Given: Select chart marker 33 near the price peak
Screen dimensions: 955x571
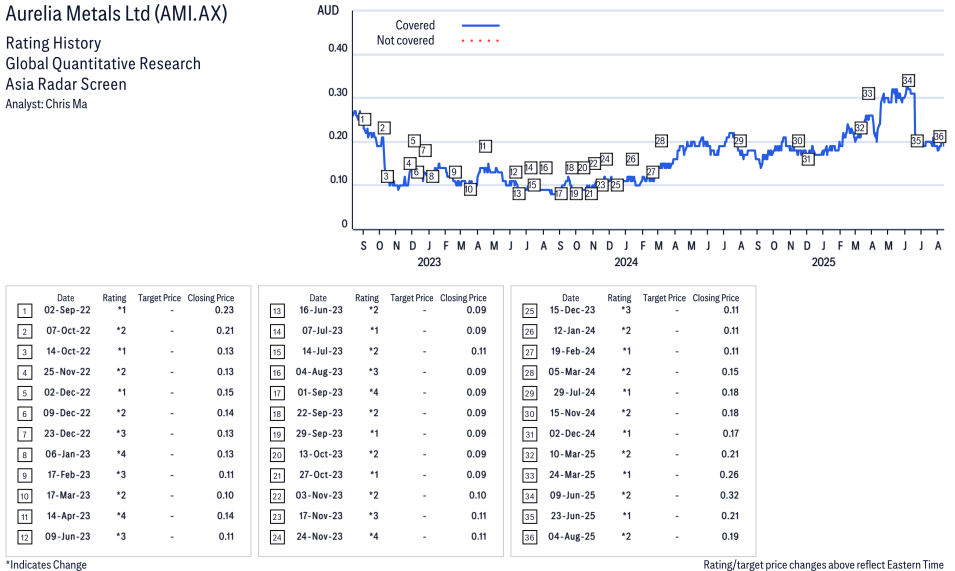Looking at the screenshot, I should click(x=869, y=94).
